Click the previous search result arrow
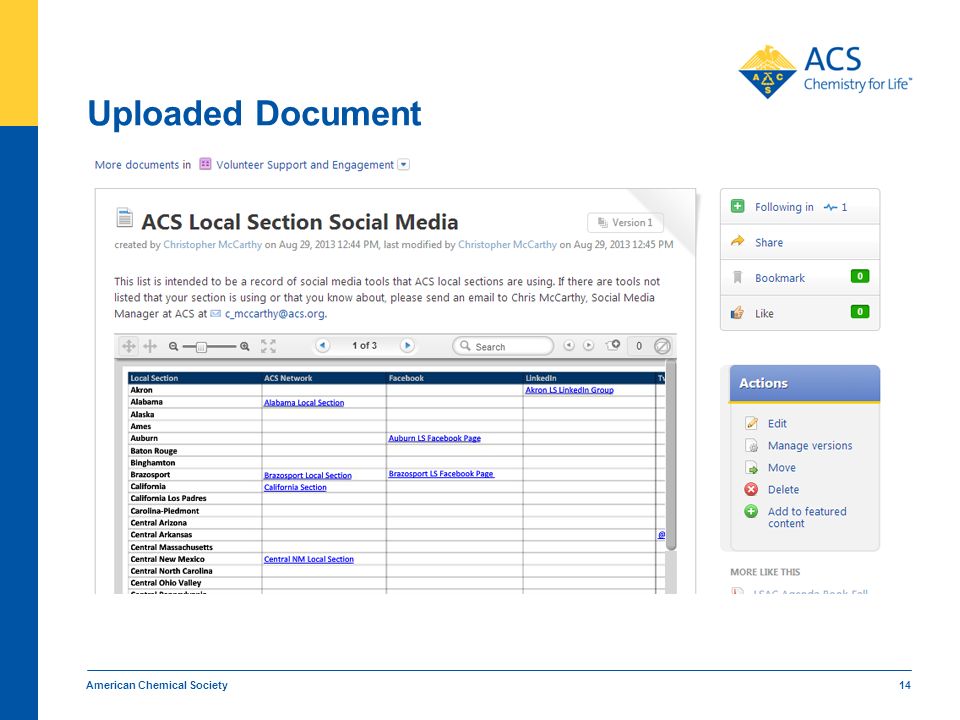 point(569,345)
